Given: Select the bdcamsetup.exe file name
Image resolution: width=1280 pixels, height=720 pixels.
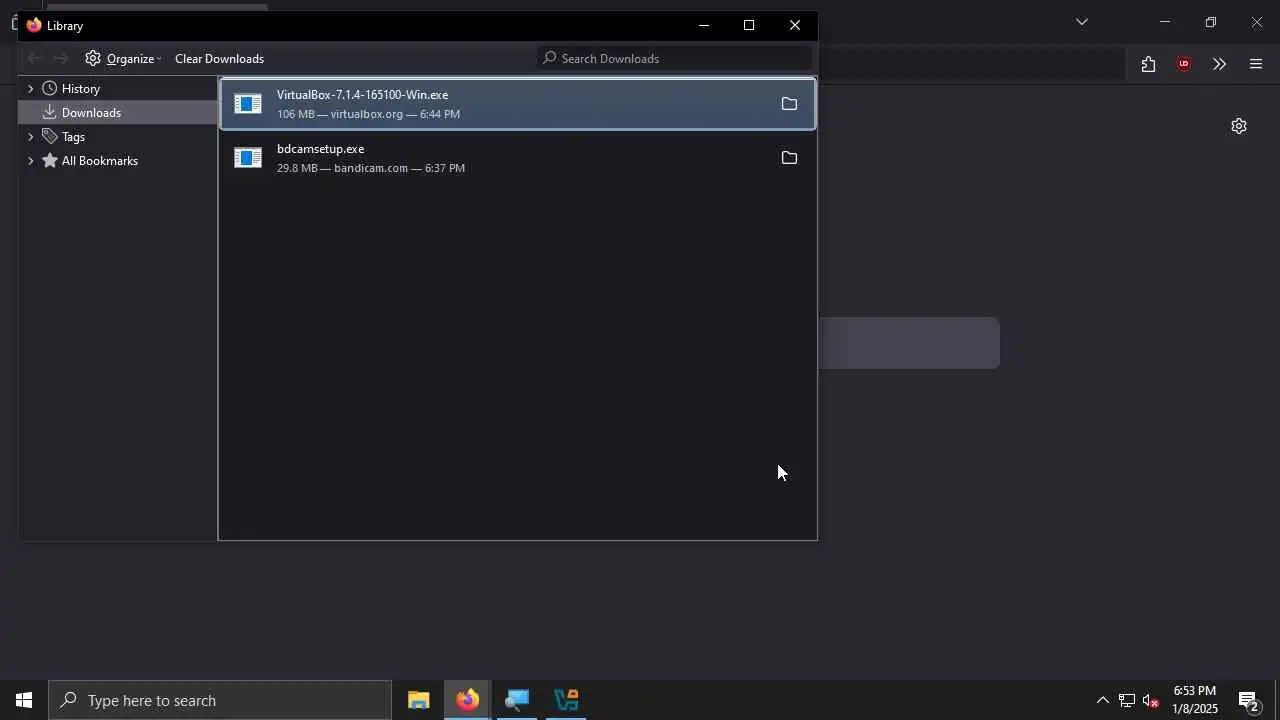Looking at the screenshot, I should click(320, 149).
